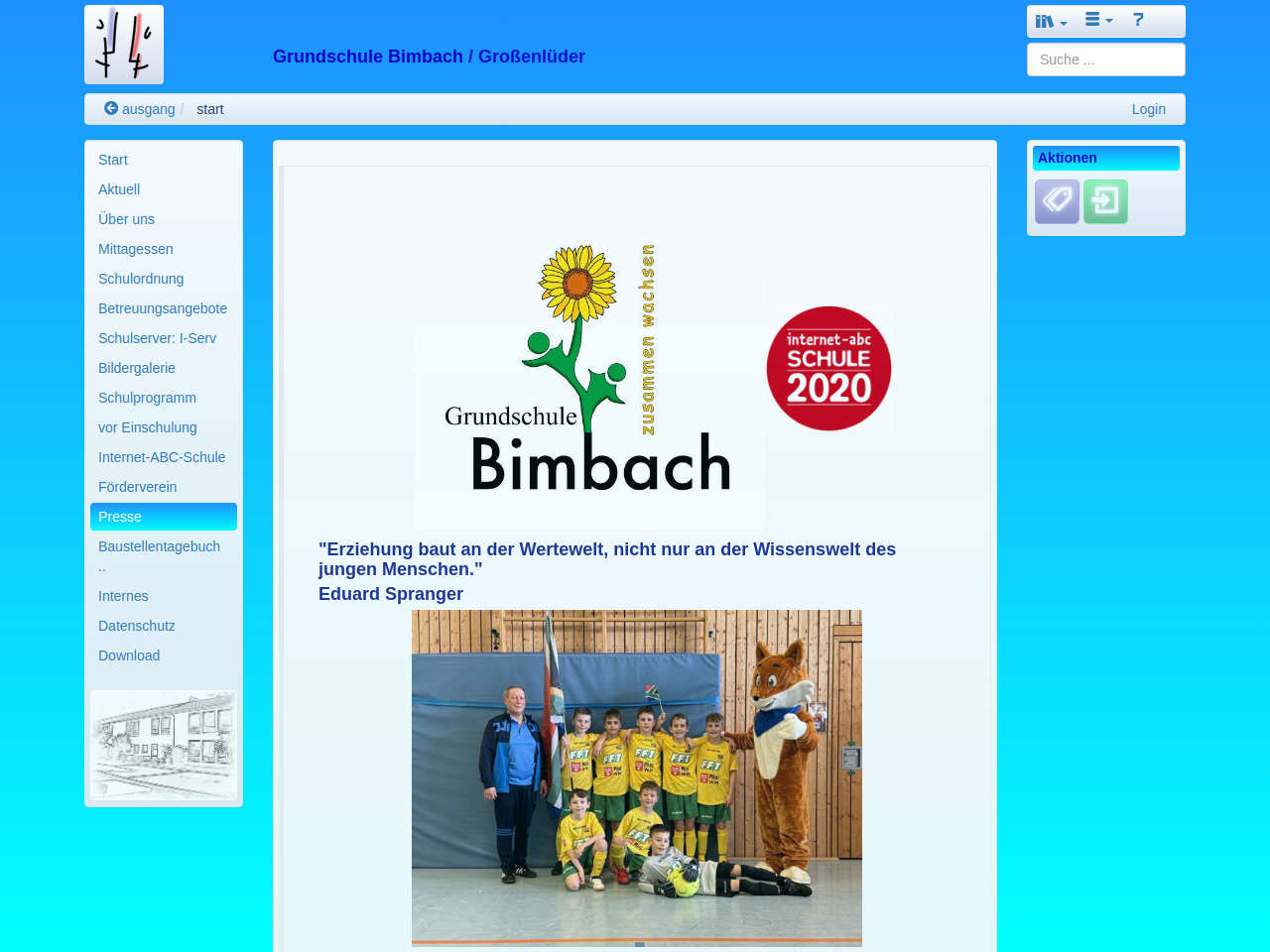1270x952 pixels.
Task: Open the question mark help icon
Action: coord(1138,20)
